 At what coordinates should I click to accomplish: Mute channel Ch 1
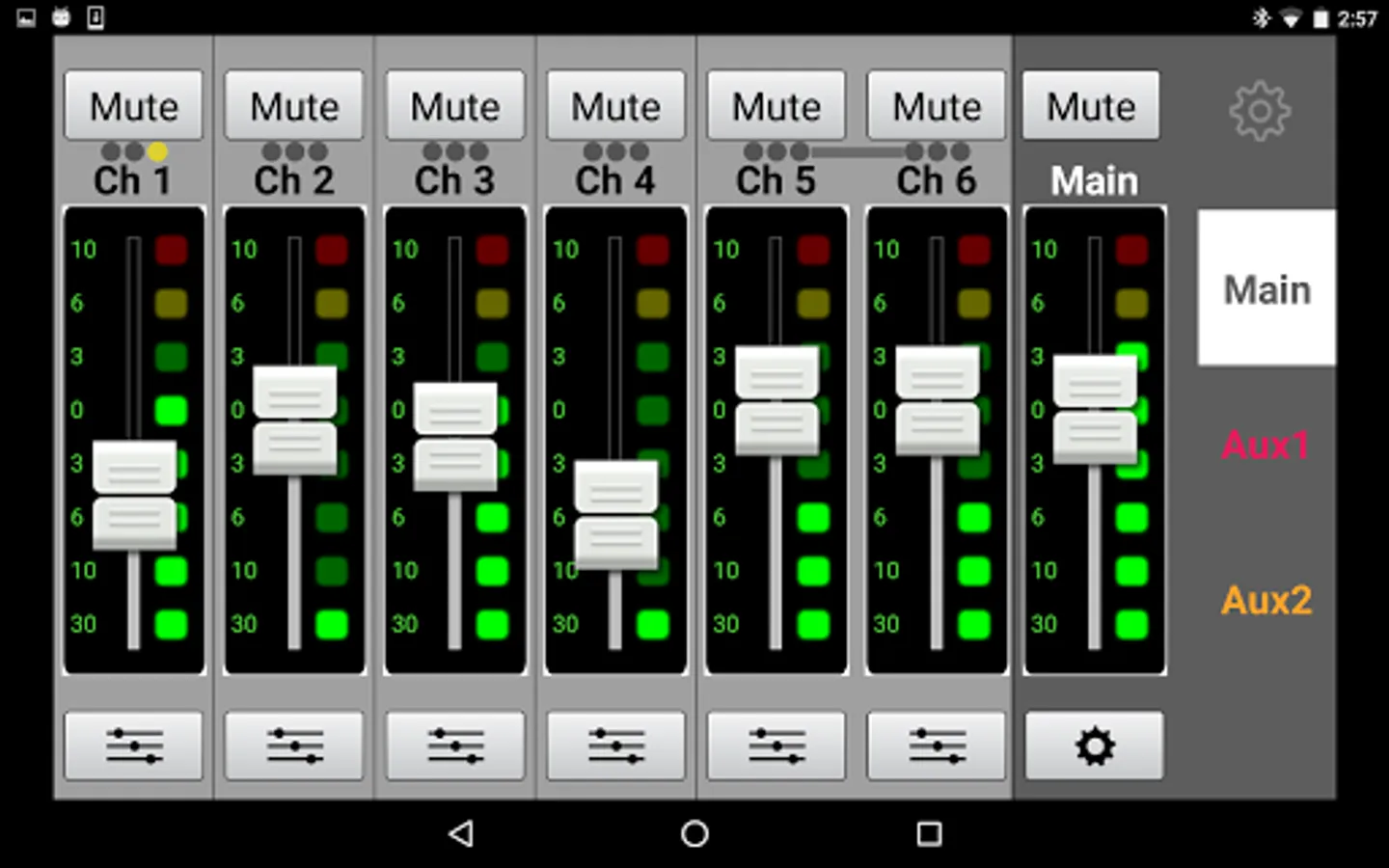pos(134,105)
